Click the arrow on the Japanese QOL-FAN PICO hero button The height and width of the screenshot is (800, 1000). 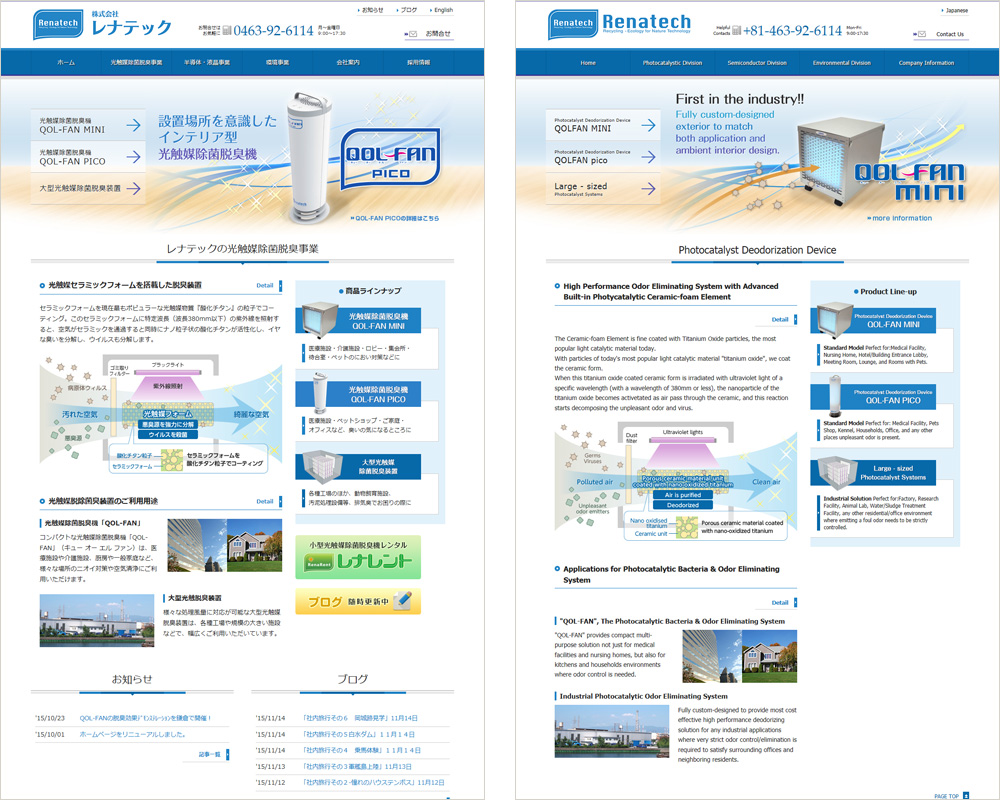pyautogui.click(x=133, y=157)
